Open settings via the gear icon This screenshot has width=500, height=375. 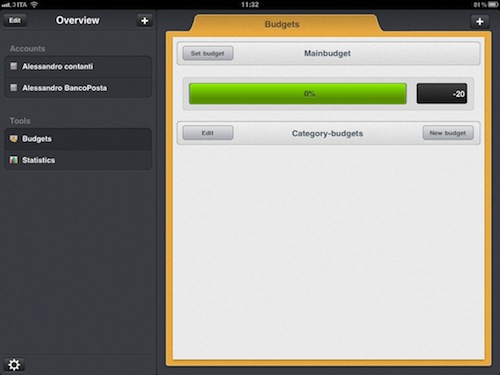(14, 365)
